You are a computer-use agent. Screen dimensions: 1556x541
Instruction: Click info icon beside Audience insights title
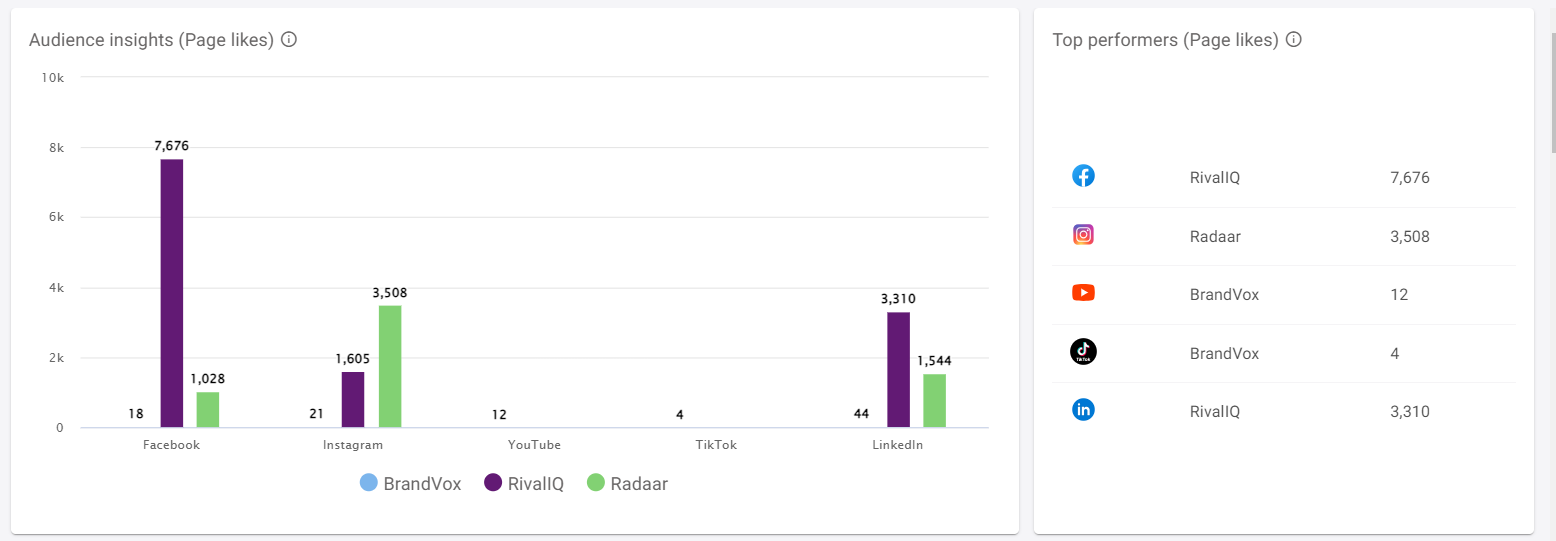click(x=289, y=40)
